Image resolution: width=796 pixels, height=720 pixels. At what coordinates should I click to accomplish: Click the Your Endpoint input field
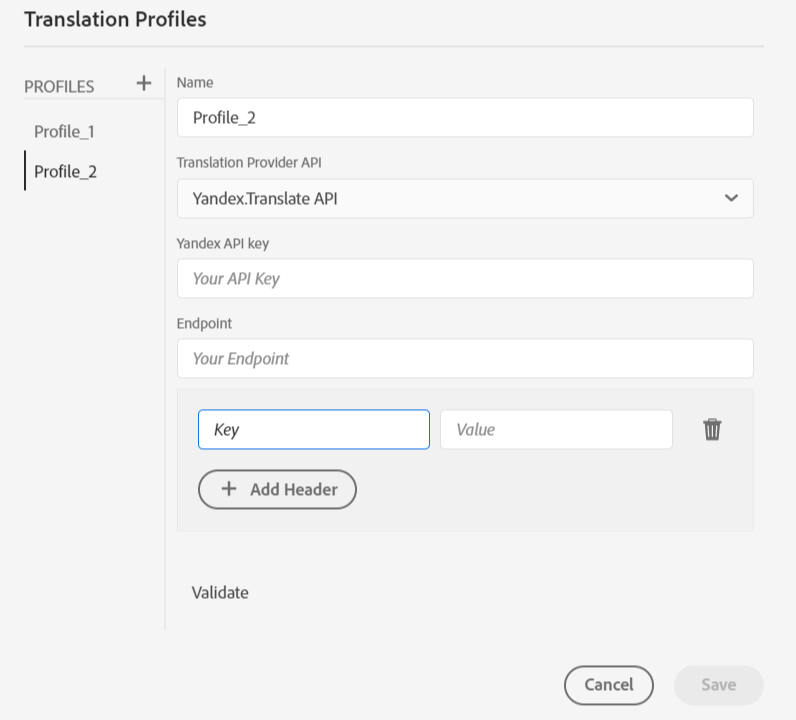click(464, 359)
